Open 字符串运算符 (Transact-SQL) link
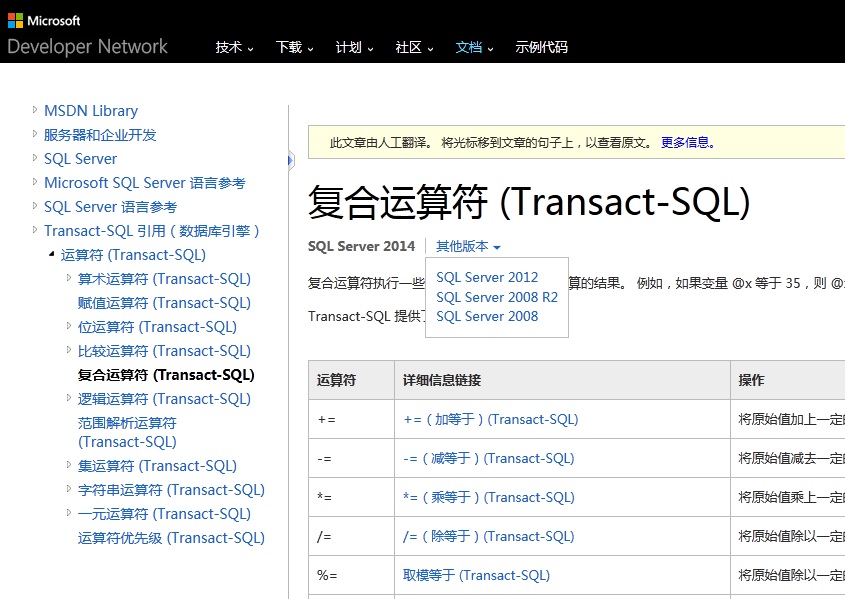This screenshot has height=599, width=845. [x=171, y=490]
